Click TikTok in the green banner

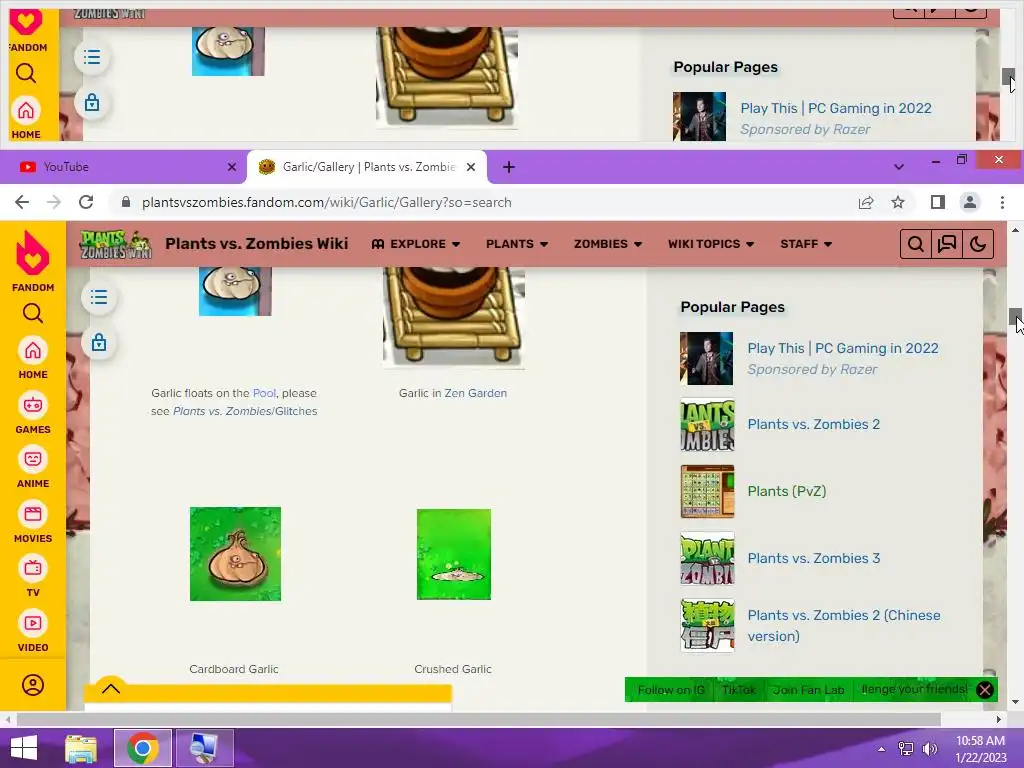click(739, 690)
